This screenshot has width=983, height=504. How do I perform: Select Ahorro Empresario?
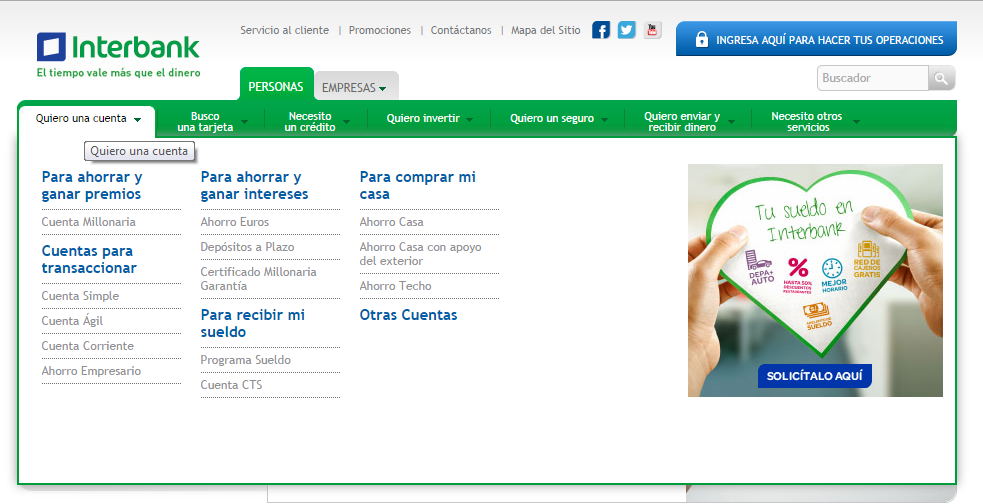[92, 371]
